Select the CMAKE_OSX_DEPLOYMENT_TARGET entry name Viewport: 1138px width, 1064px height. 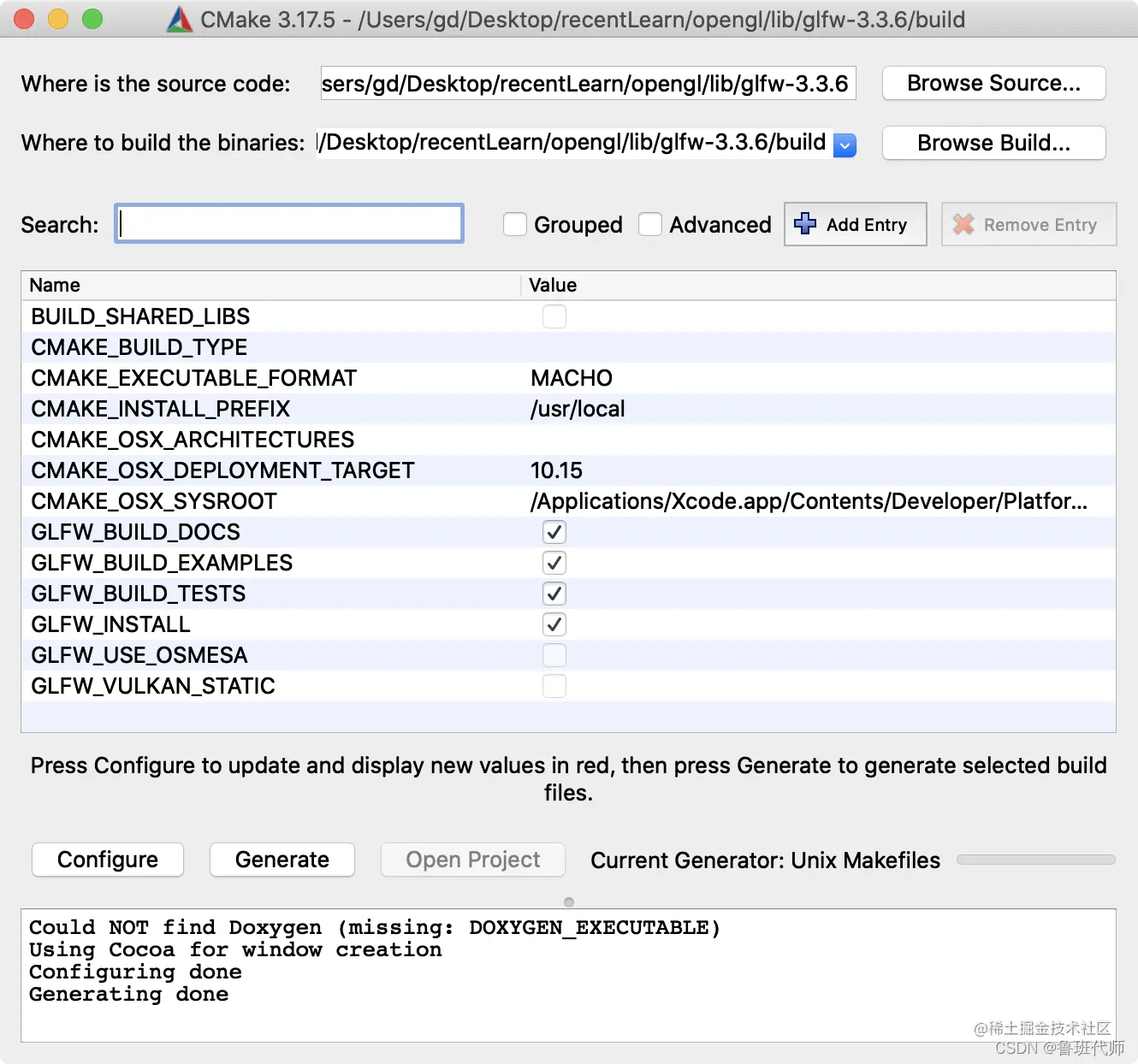tap(222, 470)
